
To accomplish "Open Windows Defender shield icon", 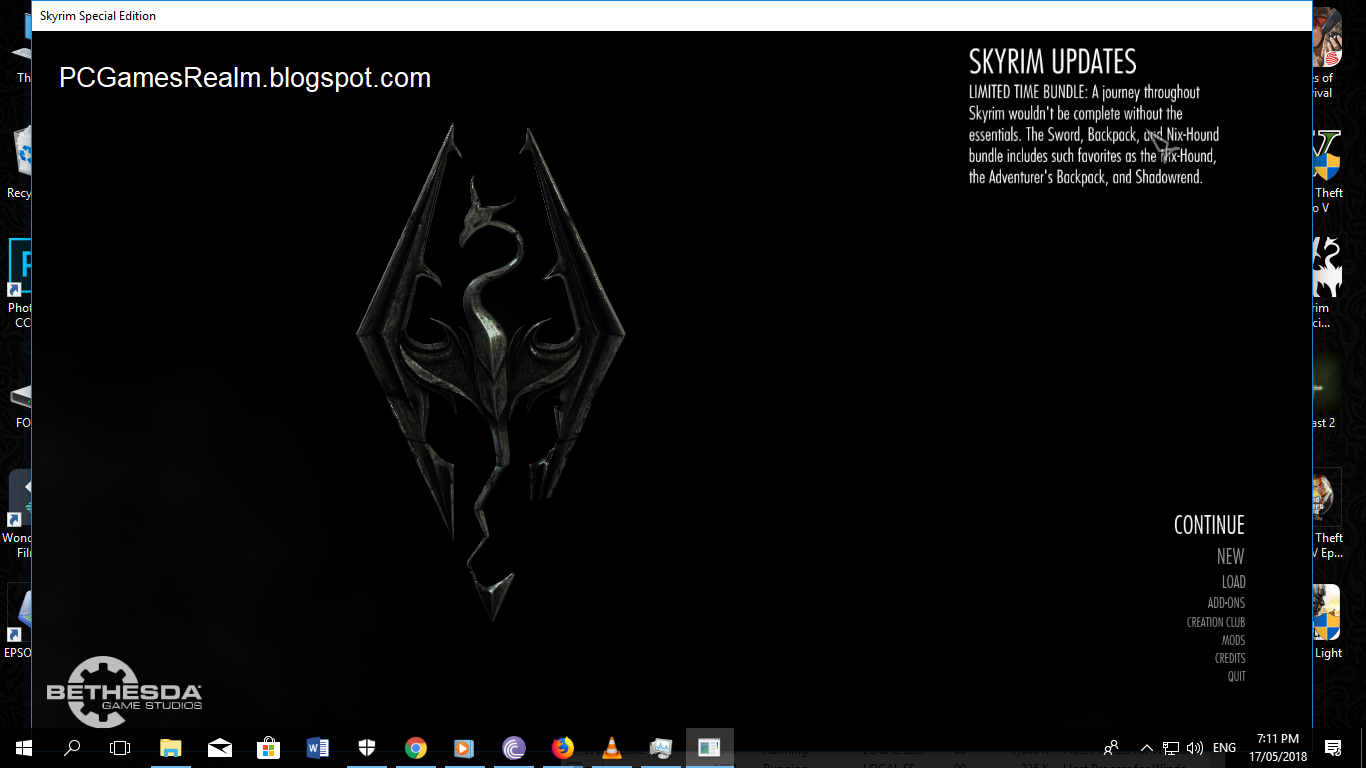I will click(x=367, y=747).
